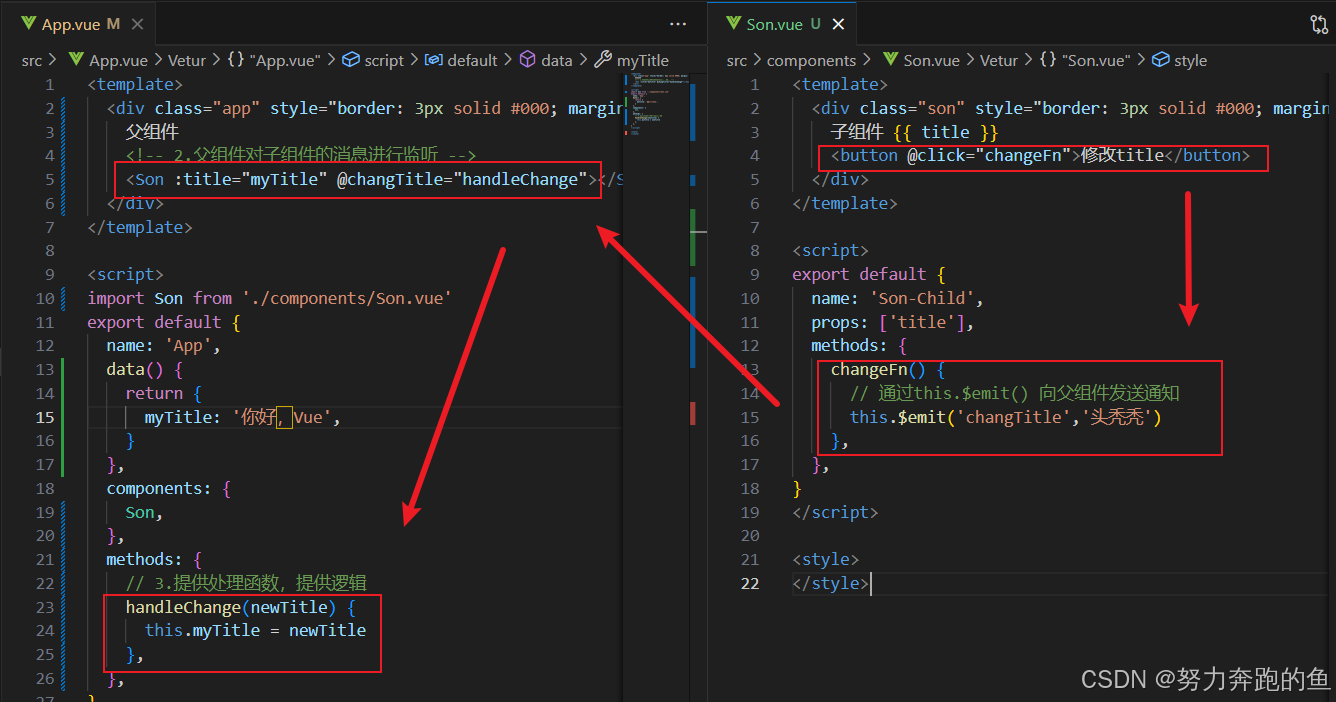Click line number 10 in App.vue
This screenshot has width=1336, height=702.
click(x=44, y=298)
